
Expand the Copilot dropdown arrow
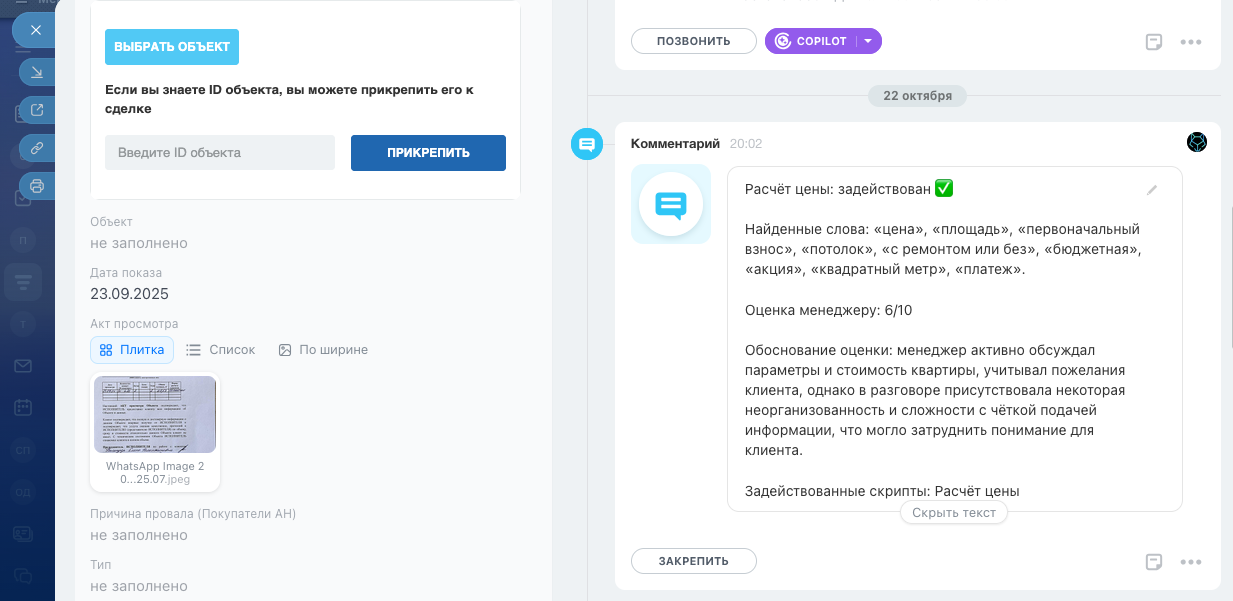868,41
